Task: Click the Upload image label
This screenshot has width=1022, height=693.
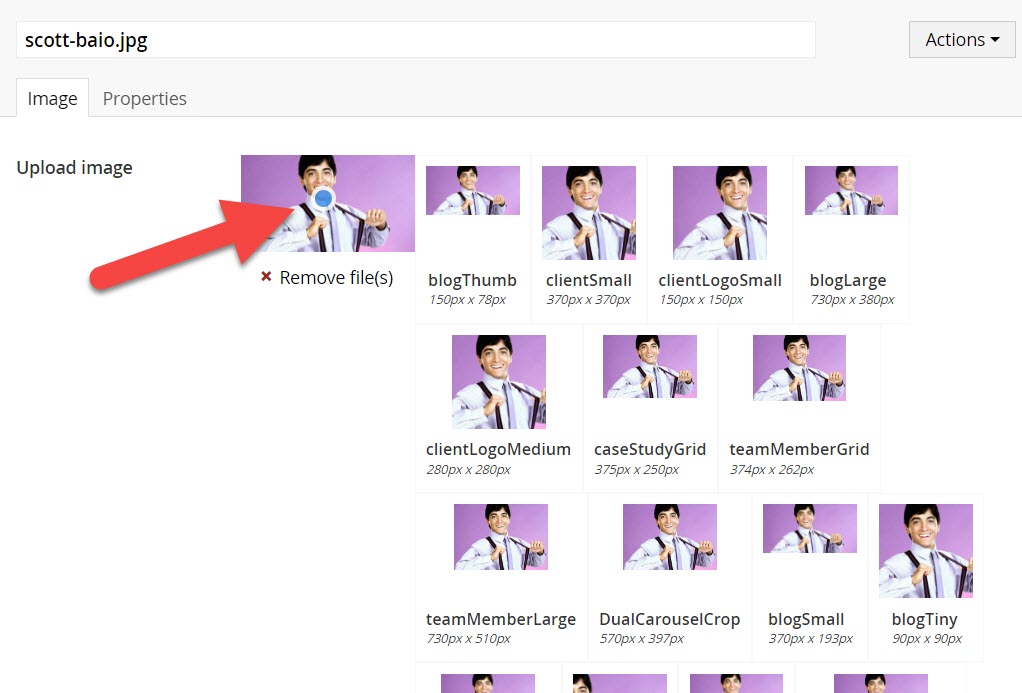Action: click(74, 167)
